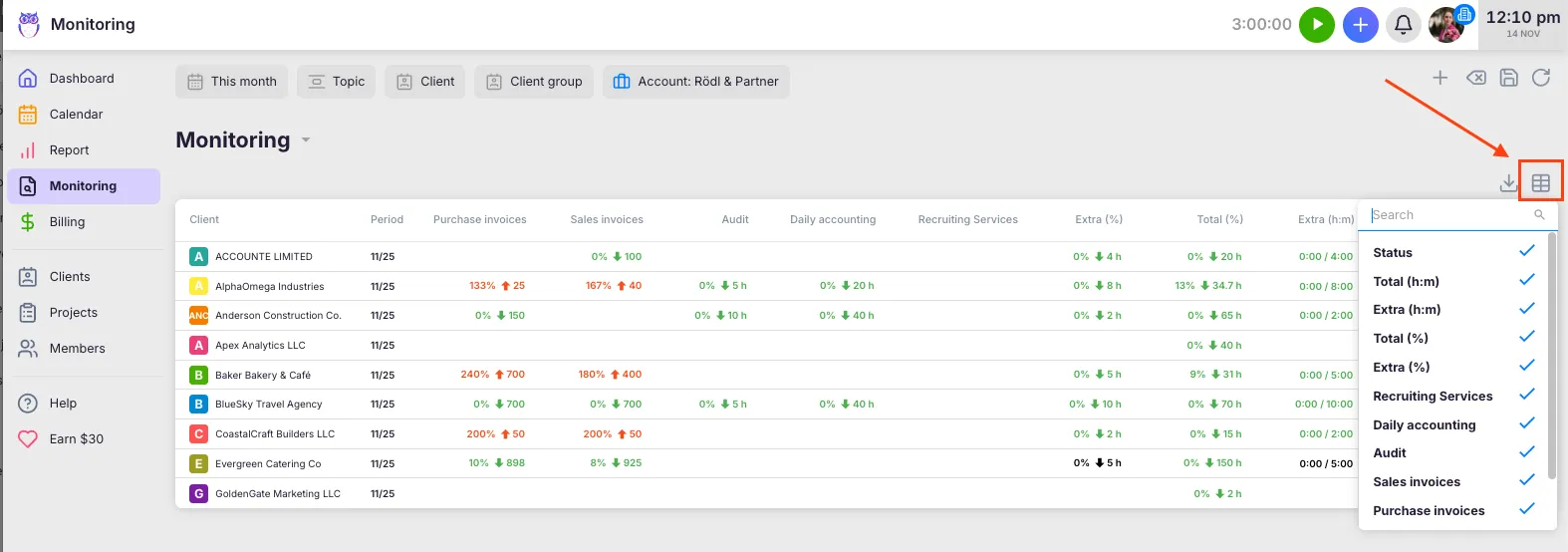Screen dimensions: 1568x552
Task: Click the download export icon
Action: [x=1508, y=183]
